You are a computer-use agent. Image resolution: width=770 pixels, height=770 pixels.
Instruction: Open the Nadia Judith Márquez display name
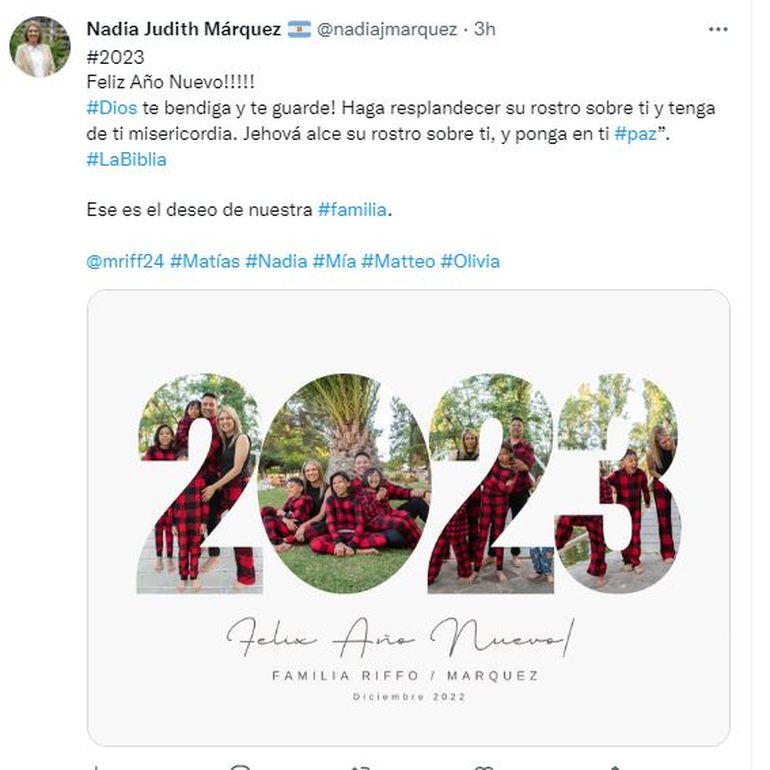184,30
